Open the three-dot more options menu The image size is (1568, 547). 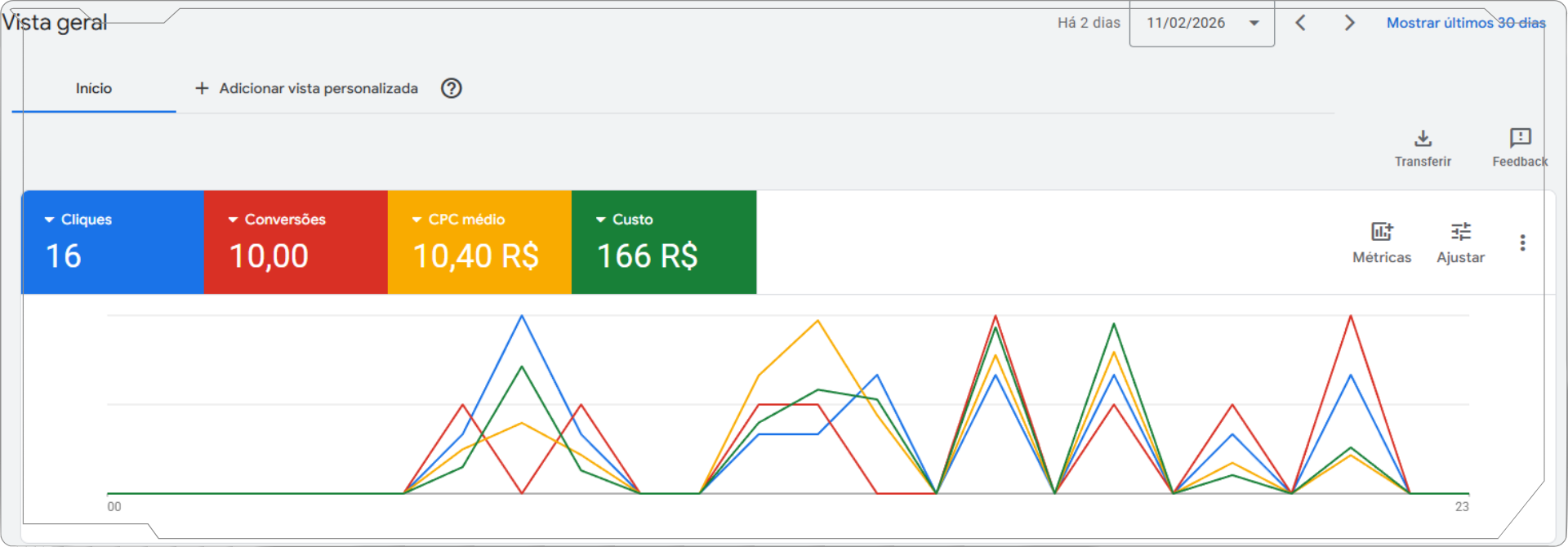[x=1522, y=242]
